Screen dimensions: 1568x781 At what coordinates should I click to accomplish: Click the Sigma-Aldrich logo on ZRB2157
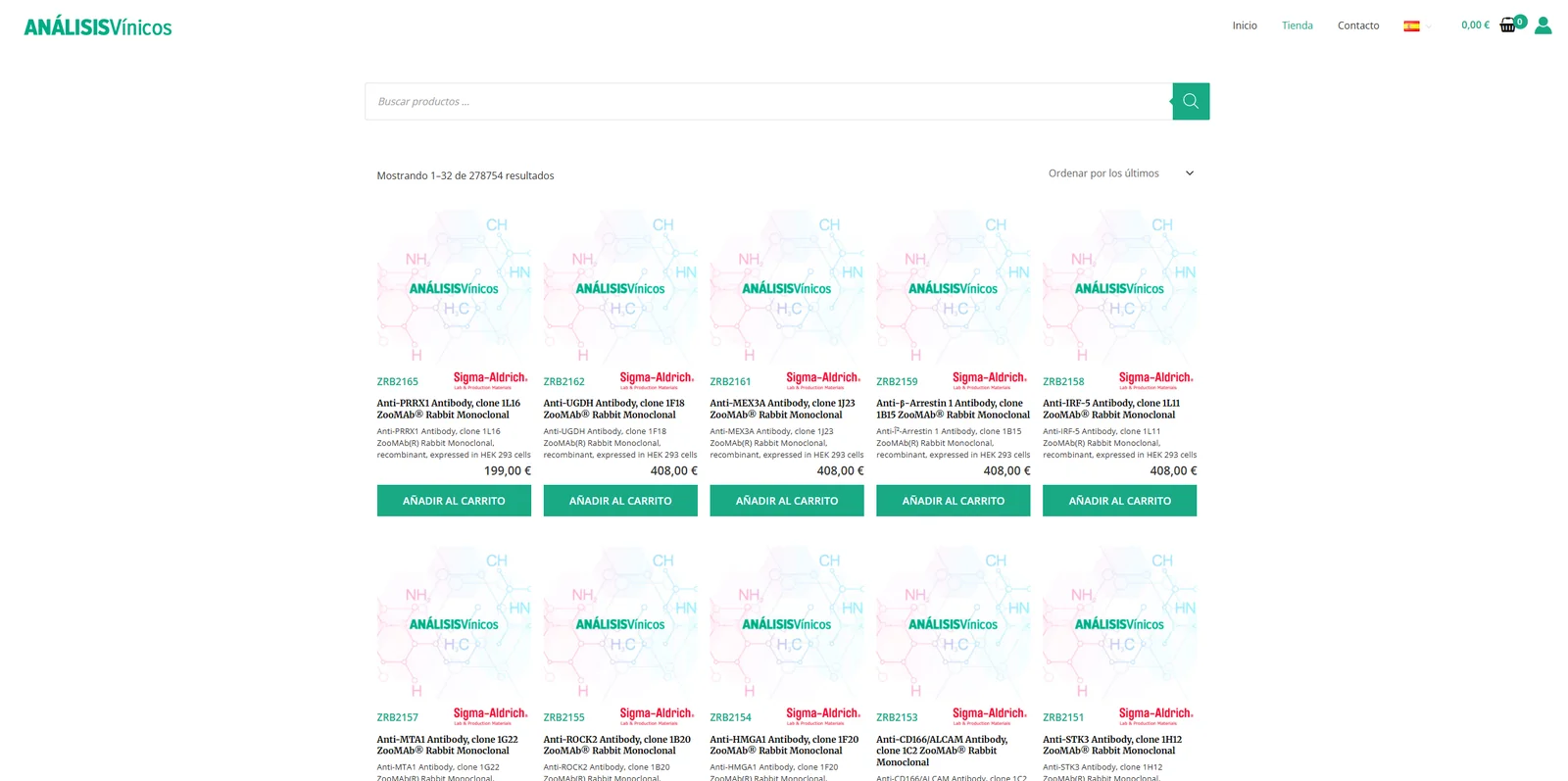[x=490, y=716]
